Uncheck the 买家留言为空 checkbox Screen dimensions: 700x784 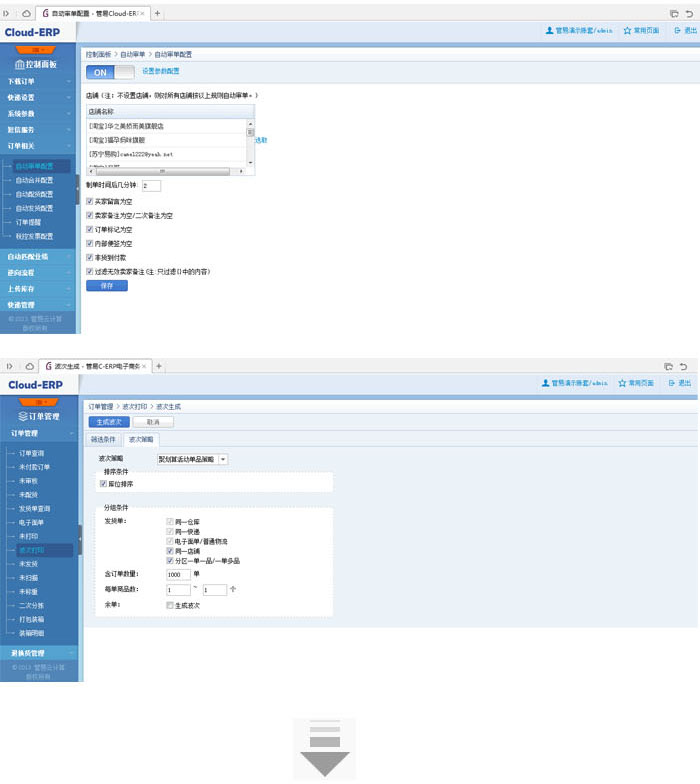click(90, 201)
